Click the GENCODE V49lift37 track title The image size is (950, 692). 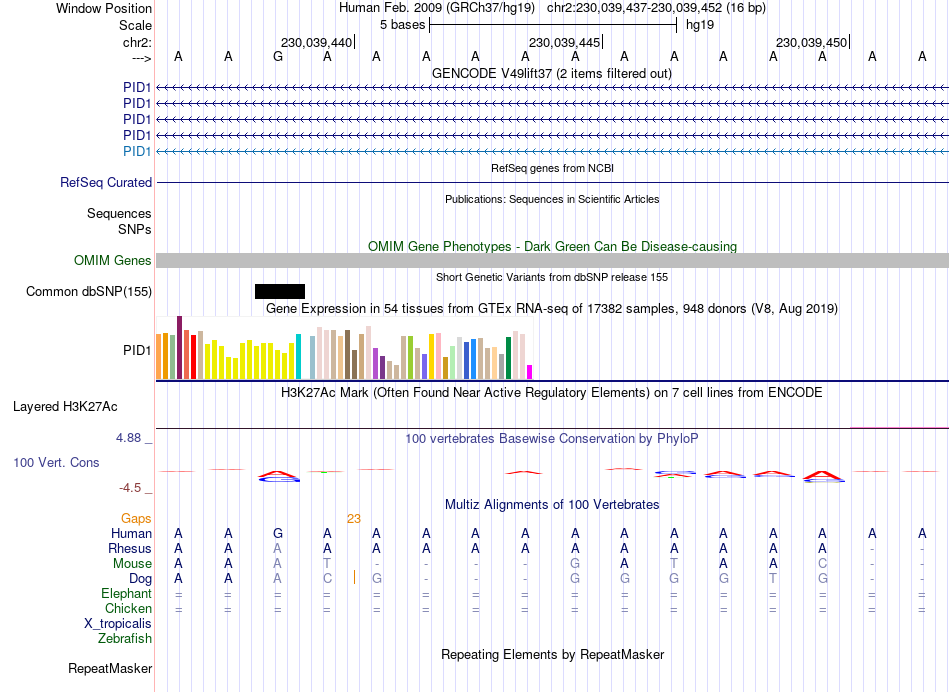click(x=551, y=74)
